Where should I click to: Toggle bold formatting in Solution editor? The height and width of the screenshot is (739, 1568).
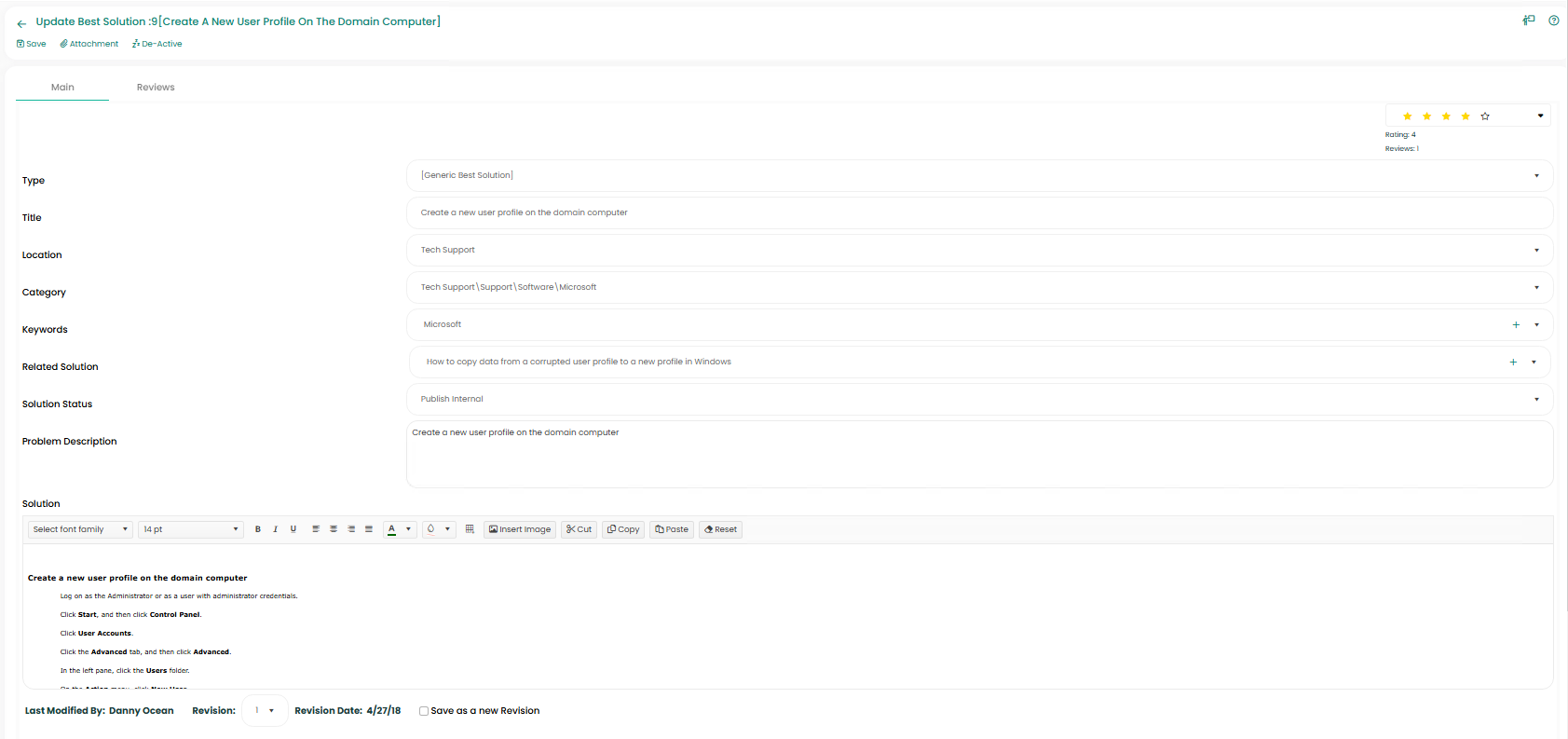(x=258, y=529)
